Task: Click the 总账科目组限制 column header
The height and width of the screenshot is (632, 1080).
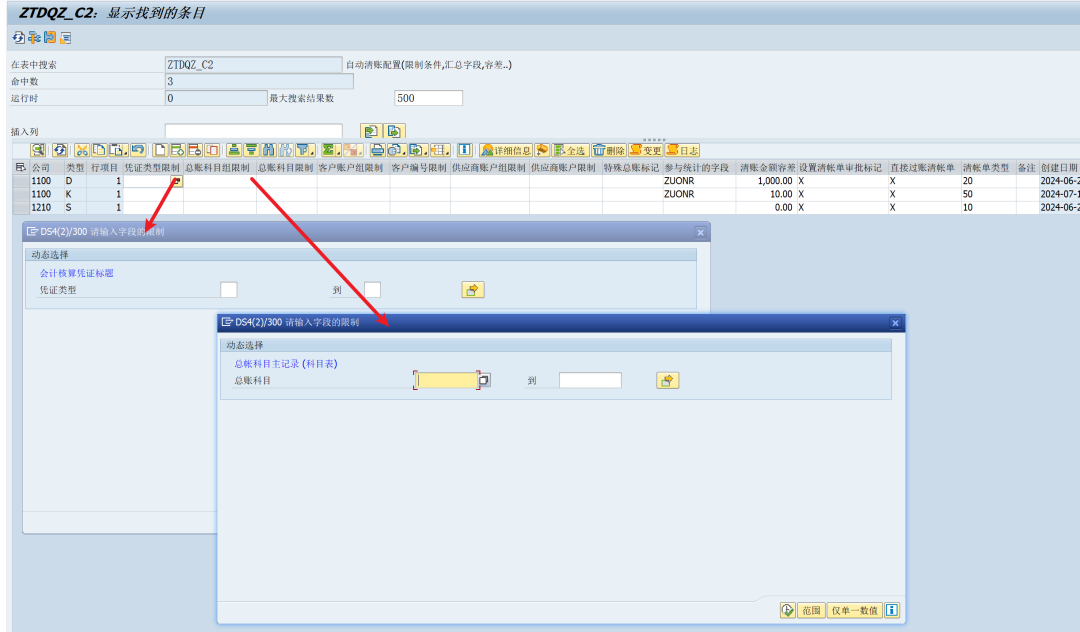Action: pyautogui.click(x=220, y=167)
